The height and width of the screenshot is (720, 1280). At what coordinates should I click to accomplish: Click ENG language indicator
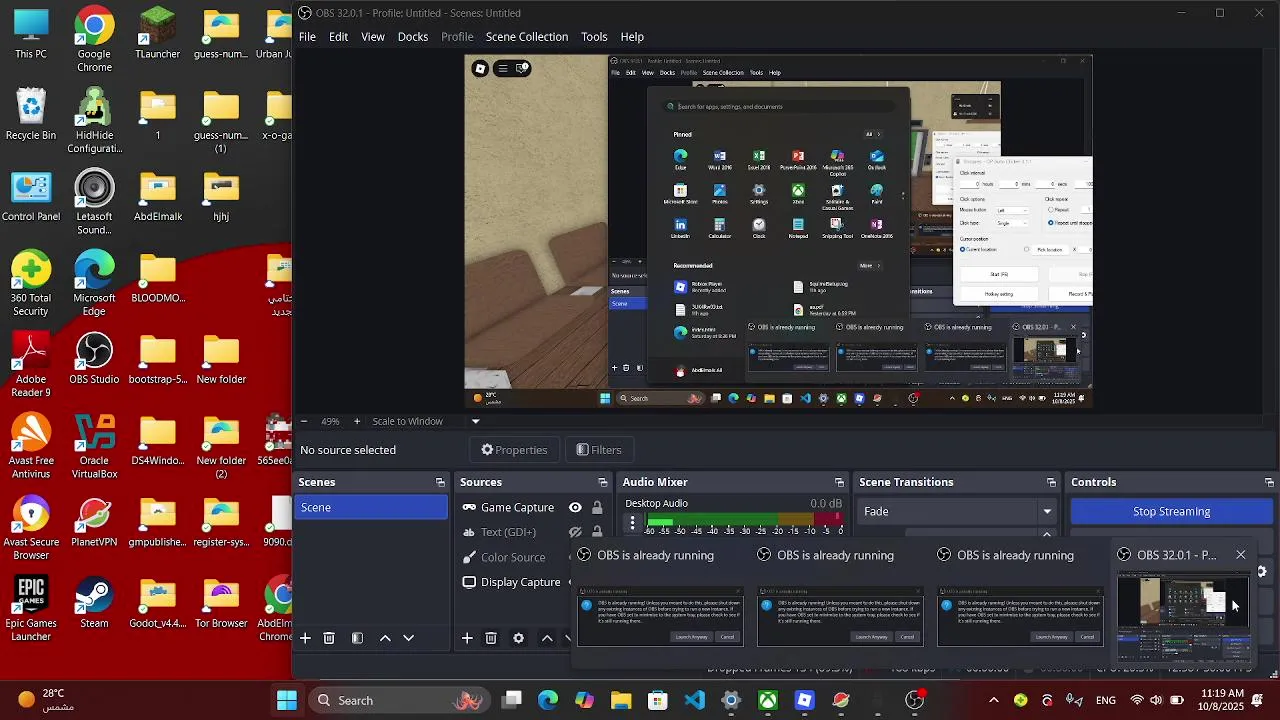pyautogui.click(x=1106, y=700)
